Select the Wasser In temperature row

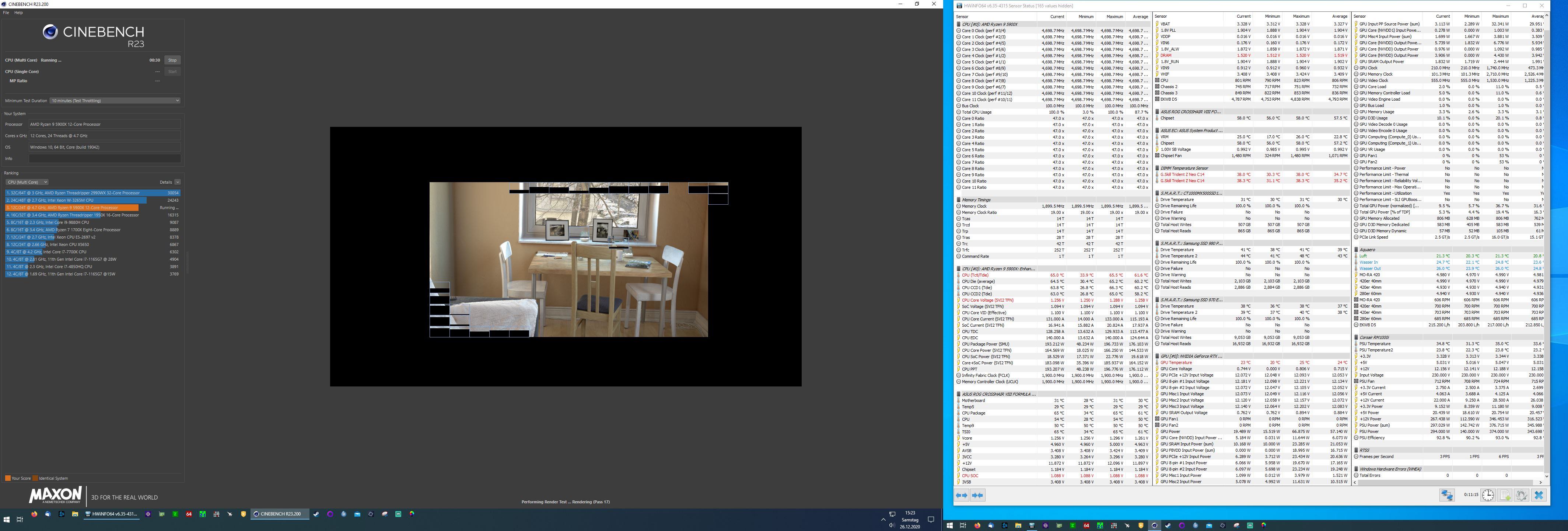pos(1449,263)
